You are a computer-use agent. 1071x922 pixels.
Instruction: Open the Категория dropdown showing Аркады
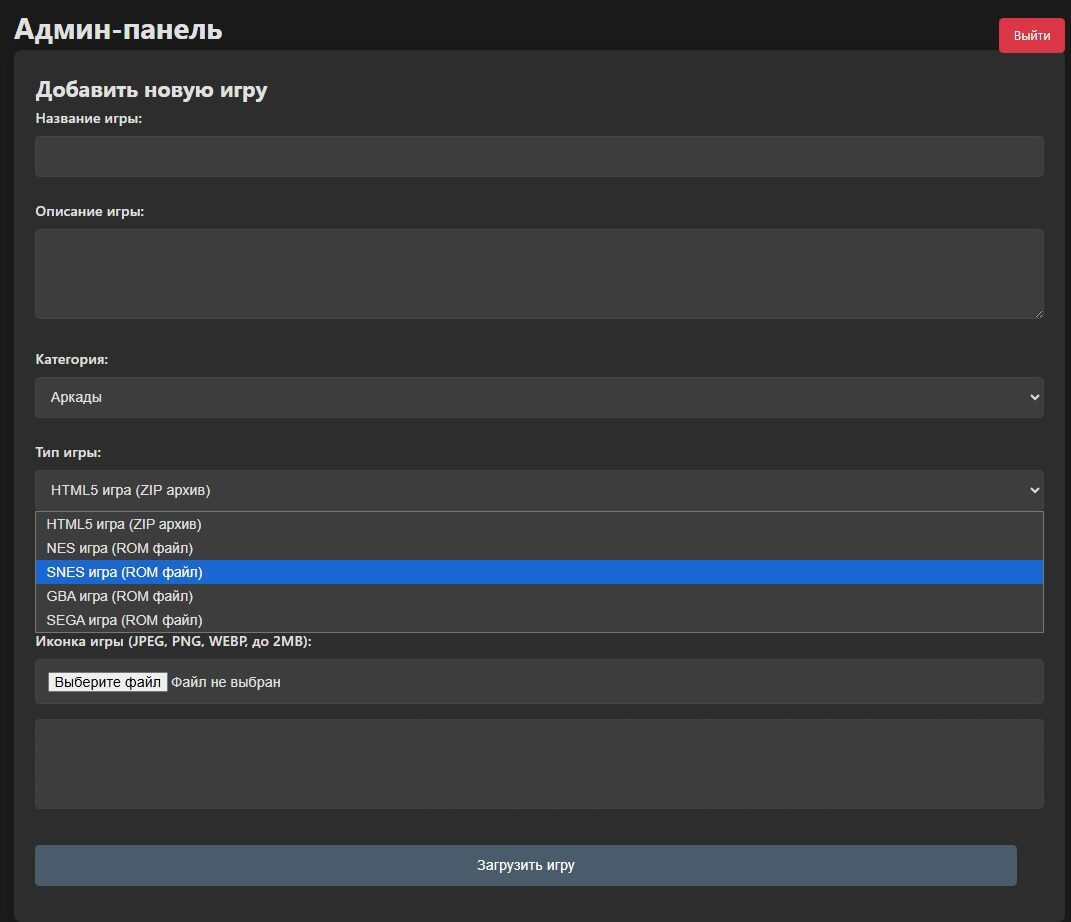click(539, 397)
